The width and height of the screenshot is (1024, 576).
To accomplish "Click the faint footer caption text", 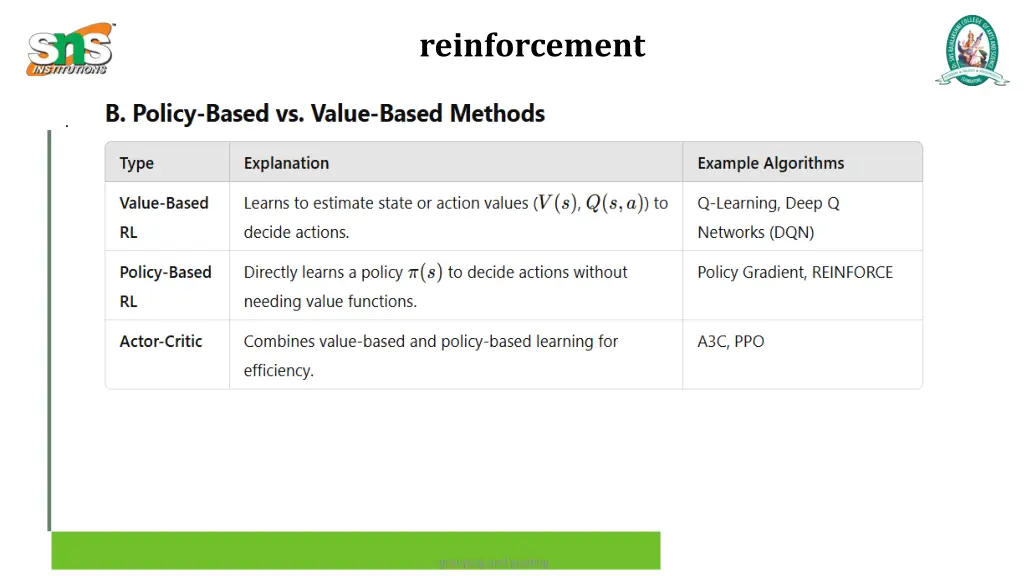I will [x=494, y=562].
